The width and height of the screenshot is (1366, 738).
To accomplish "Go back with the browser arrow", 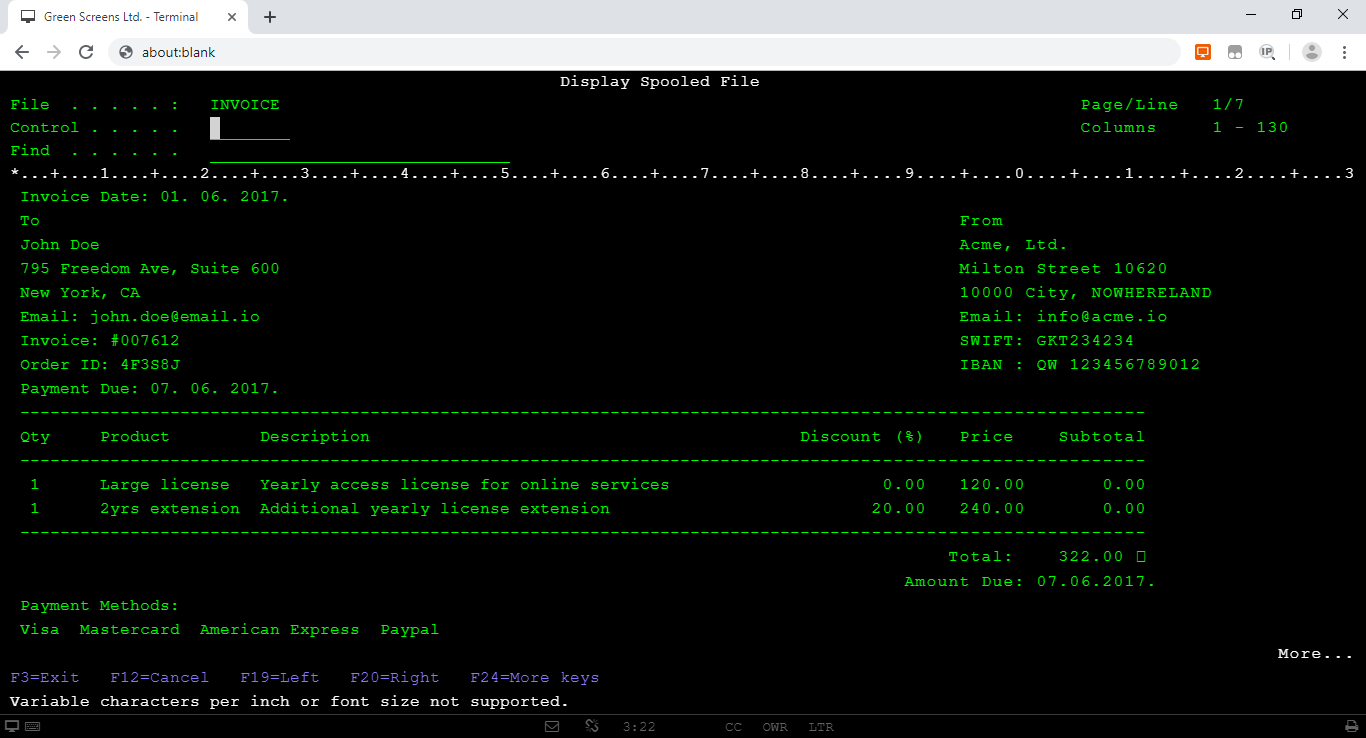I will (x=22, y=52).
